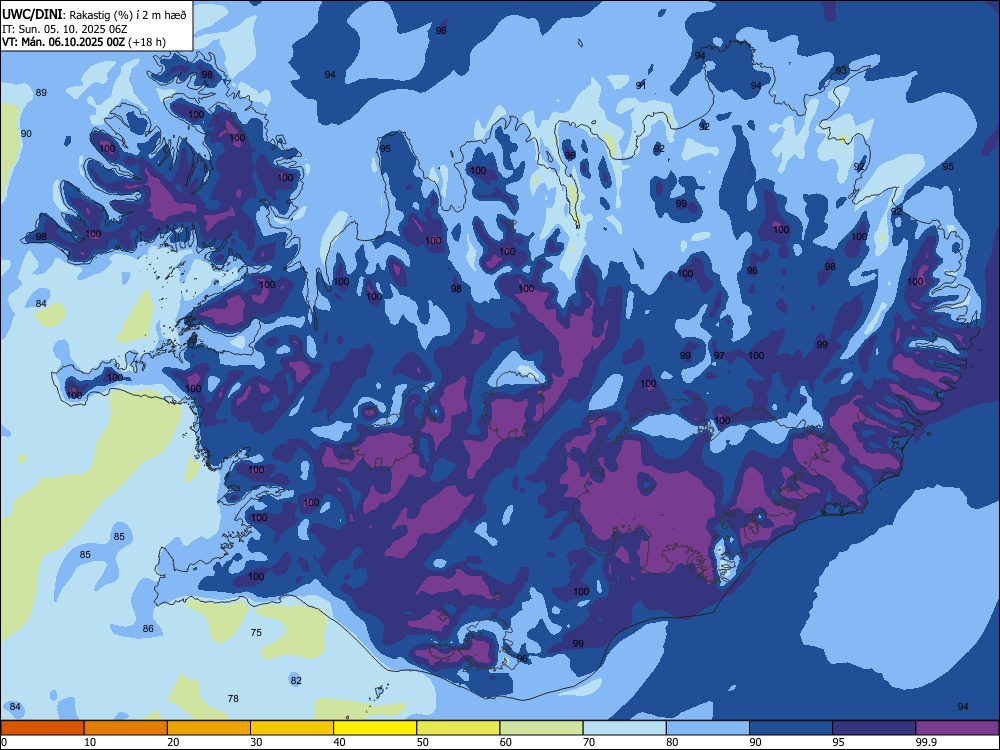Pick the amber 20–30 legend swatch

coord(209,728)
